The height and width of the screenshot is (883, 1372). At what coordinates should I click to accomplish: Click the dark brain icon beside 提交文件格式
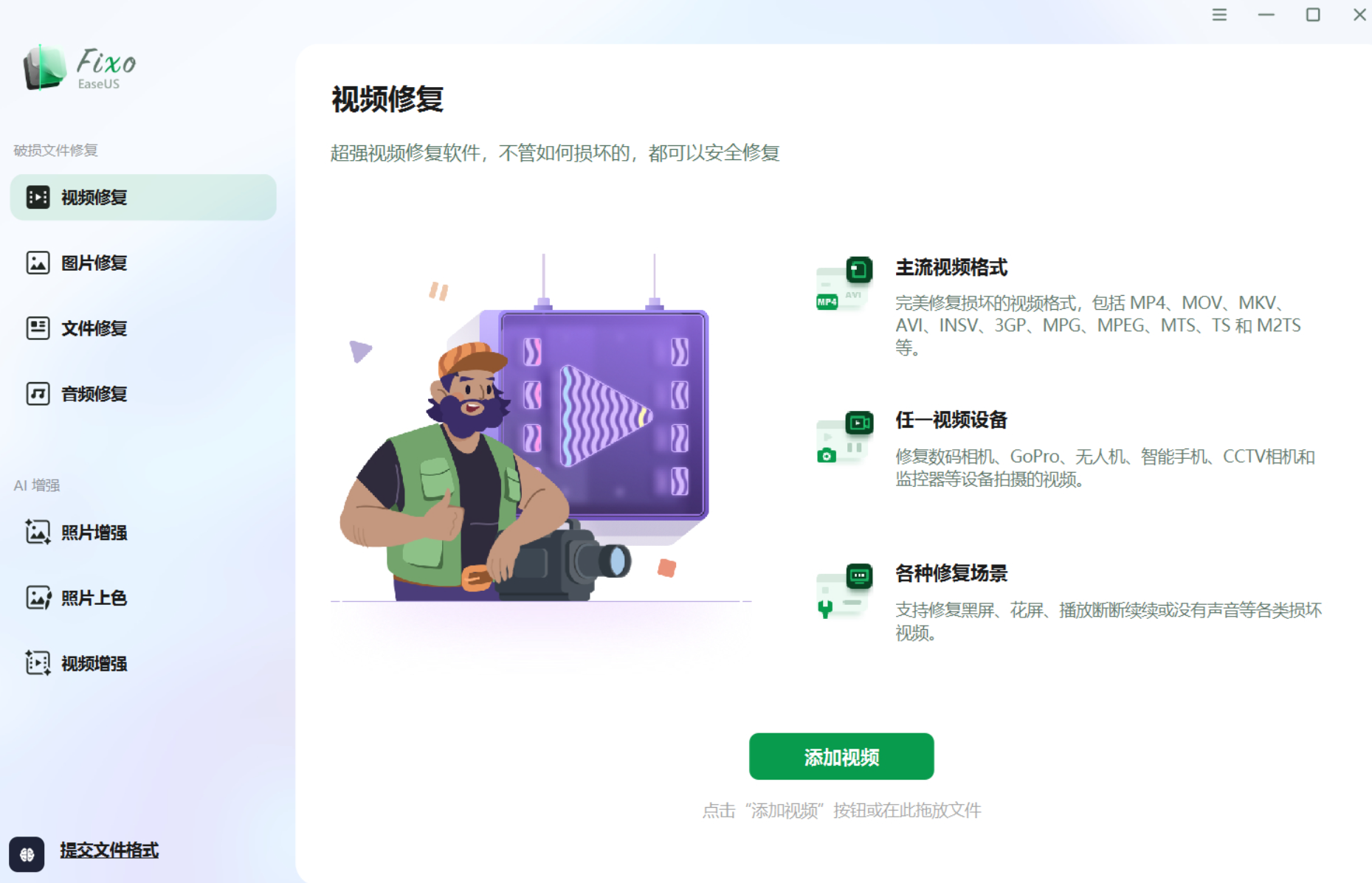27,854
